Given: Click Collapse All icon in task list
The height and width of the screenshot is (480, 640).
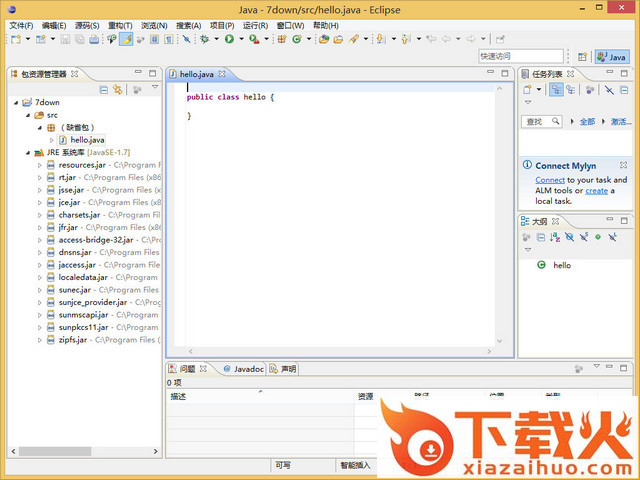Looking at the screenshot, I should point(624,89).
